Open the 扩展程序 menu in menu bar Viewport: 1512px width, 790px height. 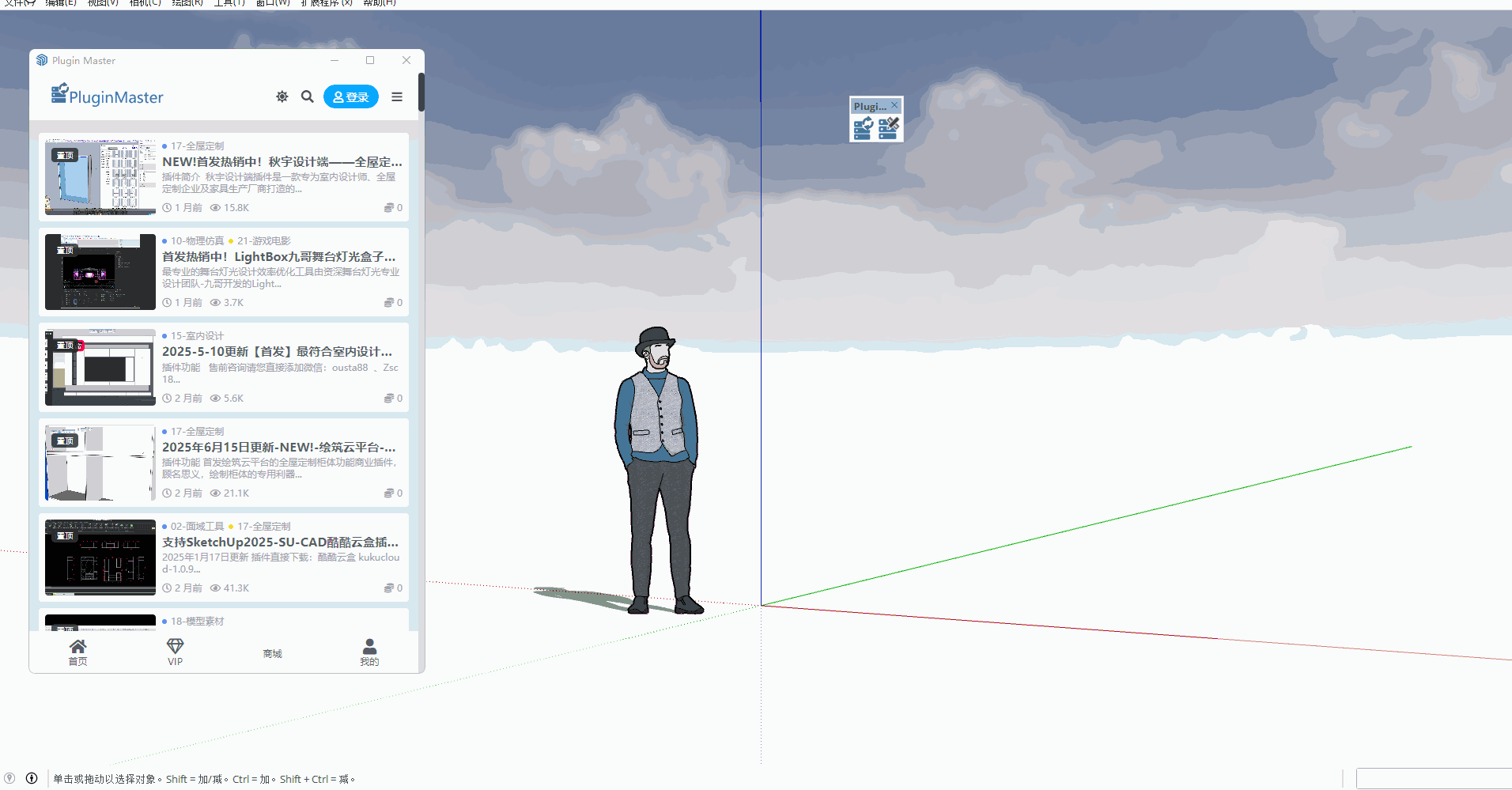pyautogui.click(x=326, y=3)
